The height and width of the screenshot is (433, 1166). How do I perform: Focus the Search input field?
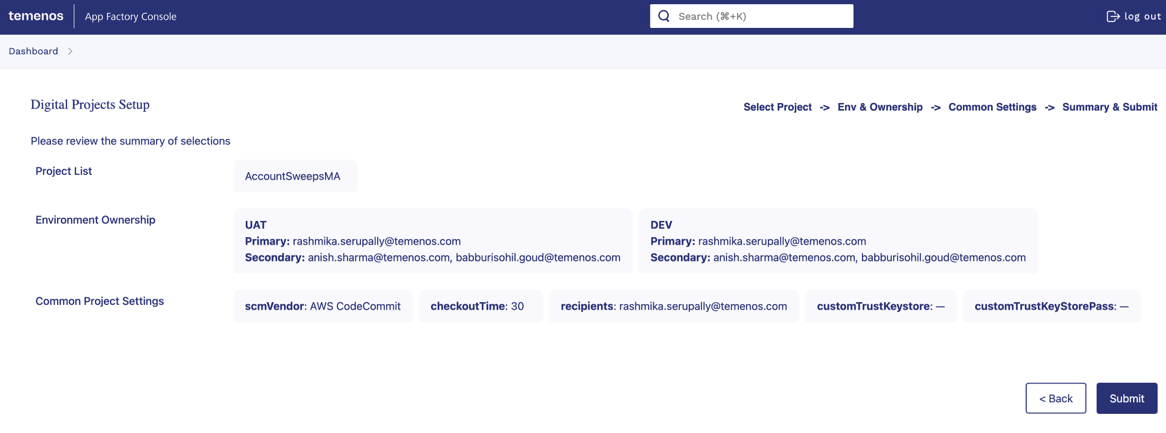click(751, 16)
